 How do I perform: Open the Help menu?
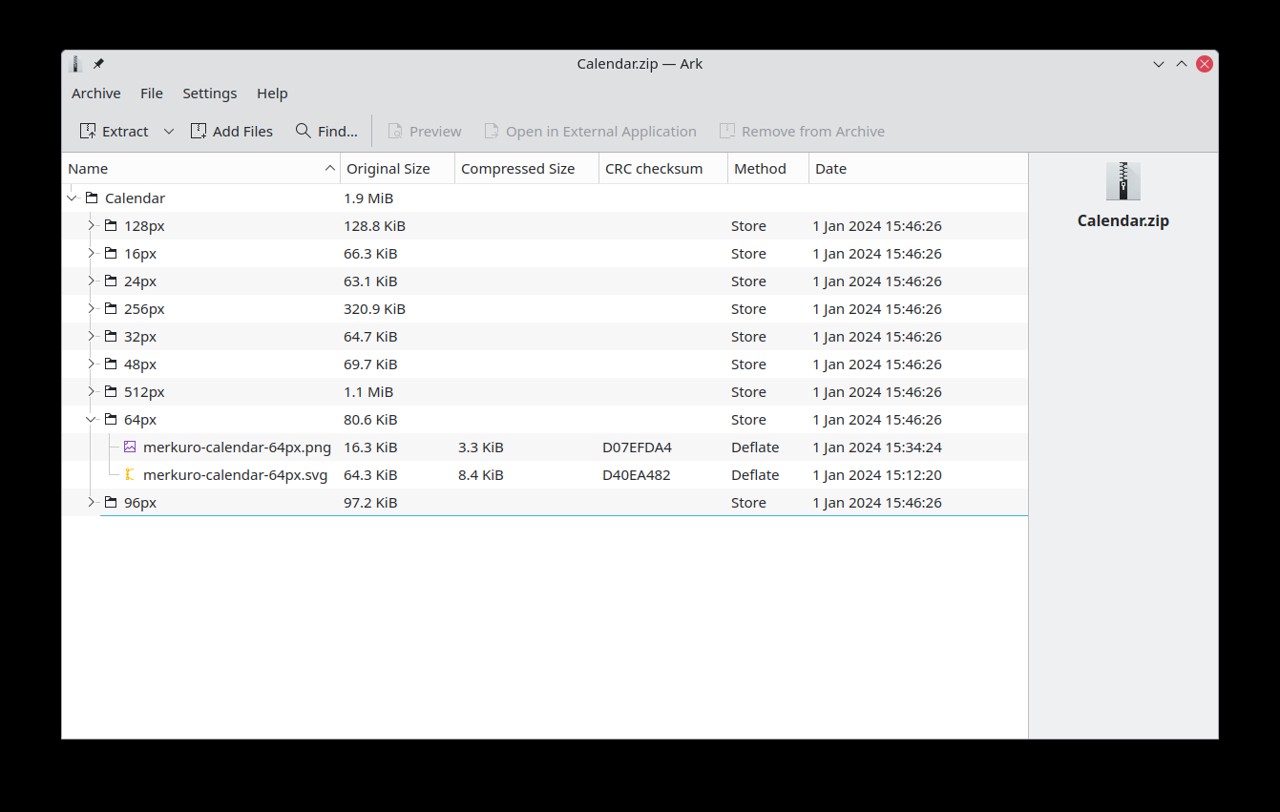tap(272, 93)
